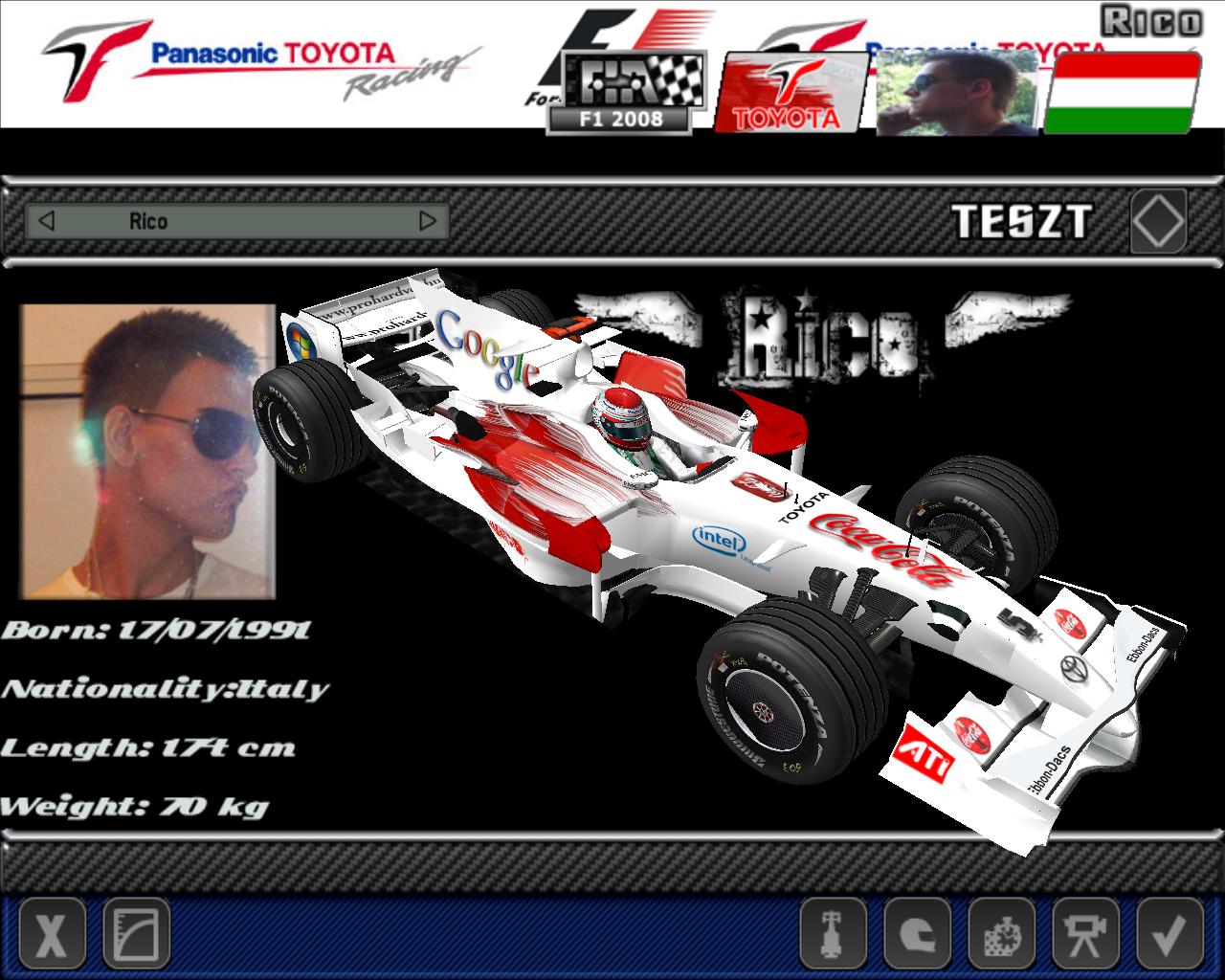Select next driver with right arrow
Image resolution: width=1225 pixels, height=980 pixels.
point(428,221)
